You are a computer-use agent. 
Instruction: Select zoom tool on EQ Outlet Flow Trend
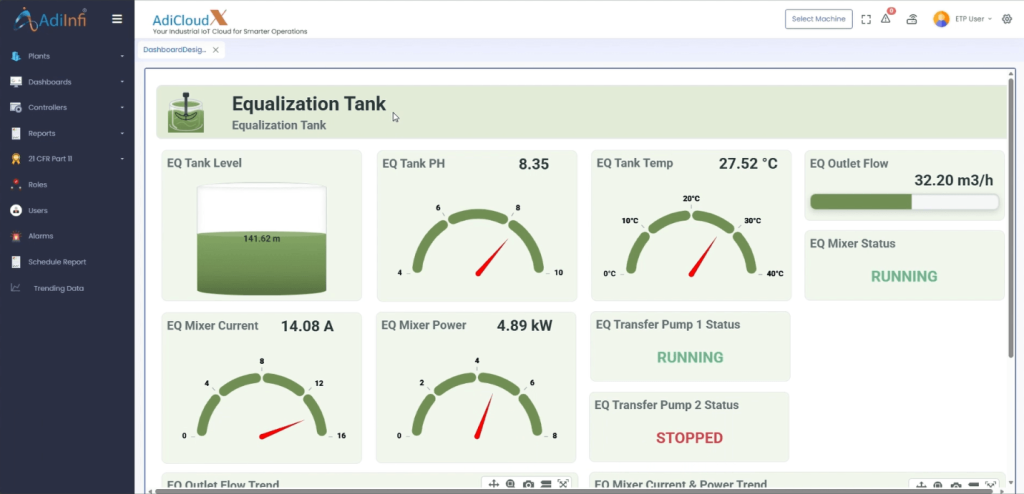pos(511,484)
